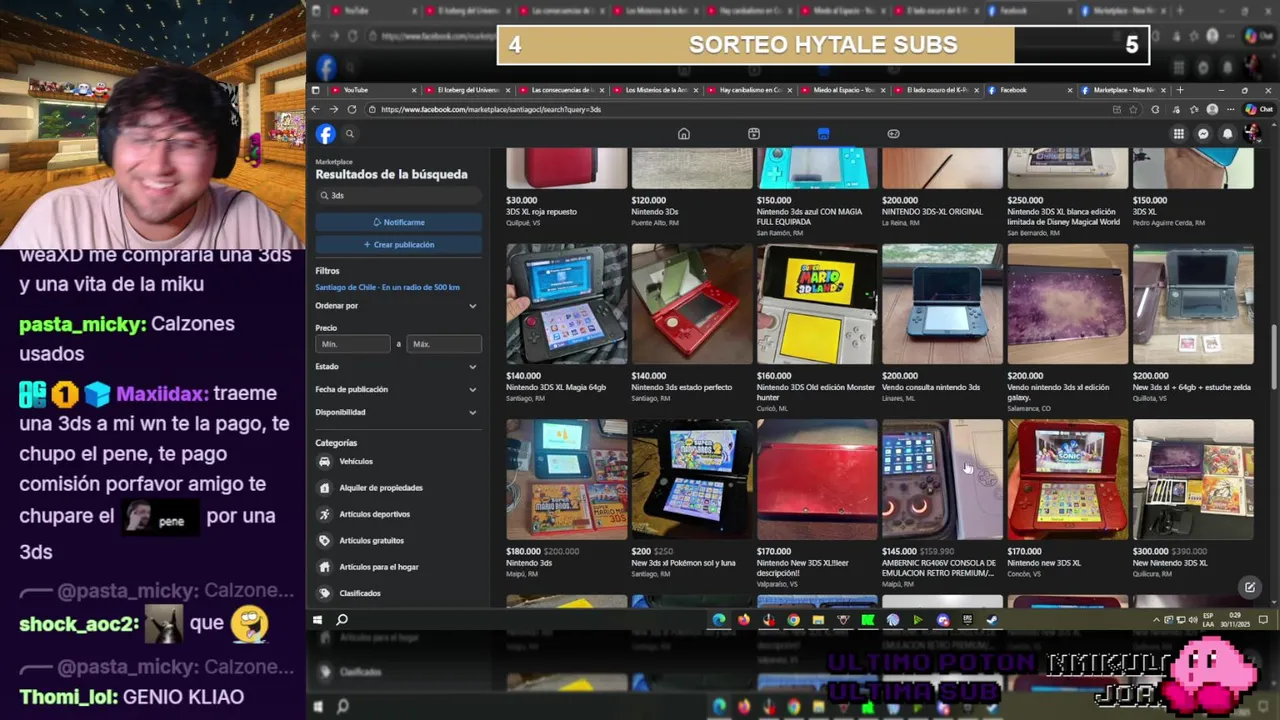This screenshot has height=720, width=1280.
Task: Click the Artículos gratuitos tag icon
Action: click(x=324, y=541)
